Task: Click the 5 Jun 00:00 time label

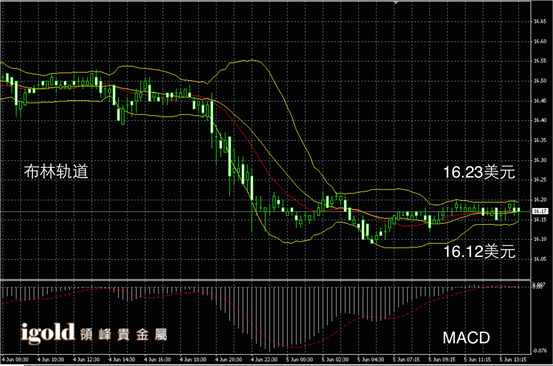Action: coord(300,360)
